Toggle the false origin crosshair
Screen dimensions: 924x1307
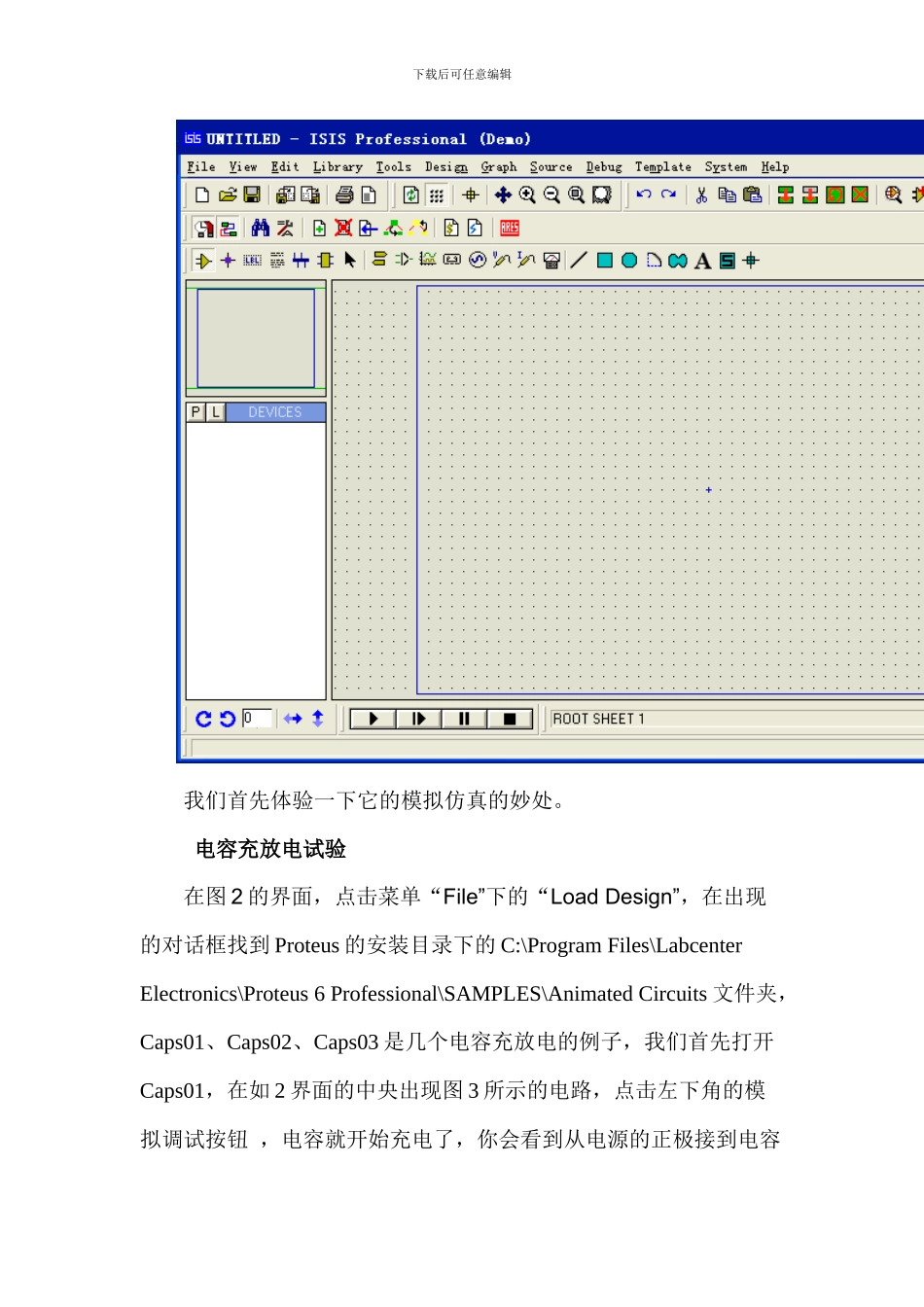pyautogui.click(x=471, y=195)
